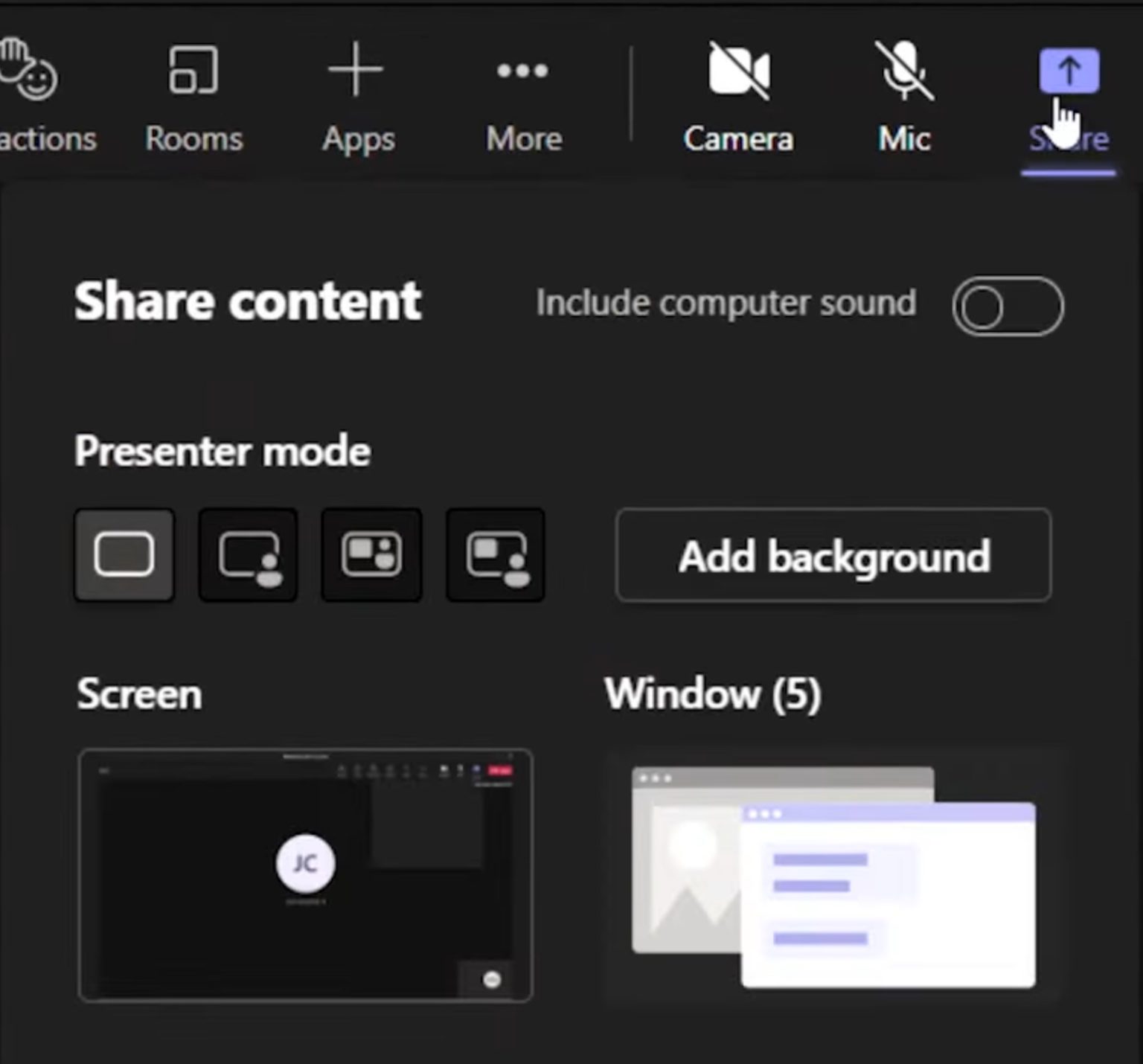The height and width of the screenshot is (1064, 1143).
Task: Turn on the Camera
Action: point(738,72)
